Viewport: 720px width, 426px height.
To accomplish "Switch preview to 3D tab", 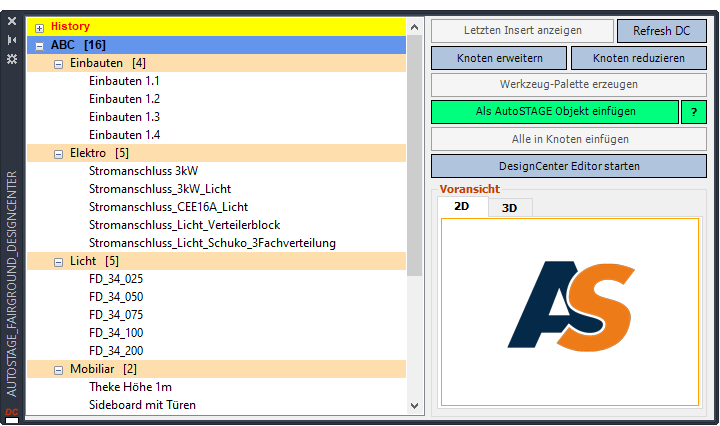I will click(510, 208).
